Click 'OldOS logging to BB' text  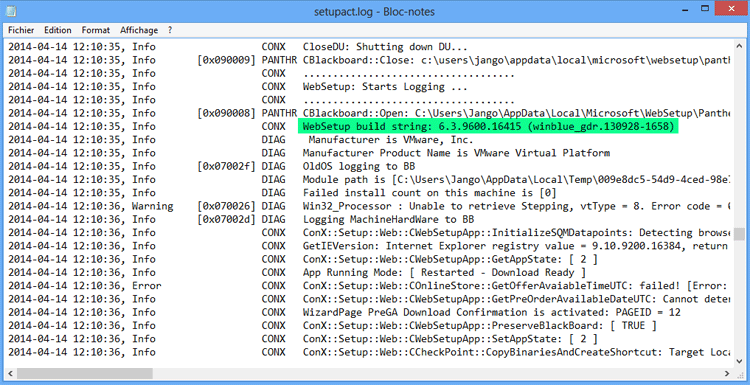[359, 166]
